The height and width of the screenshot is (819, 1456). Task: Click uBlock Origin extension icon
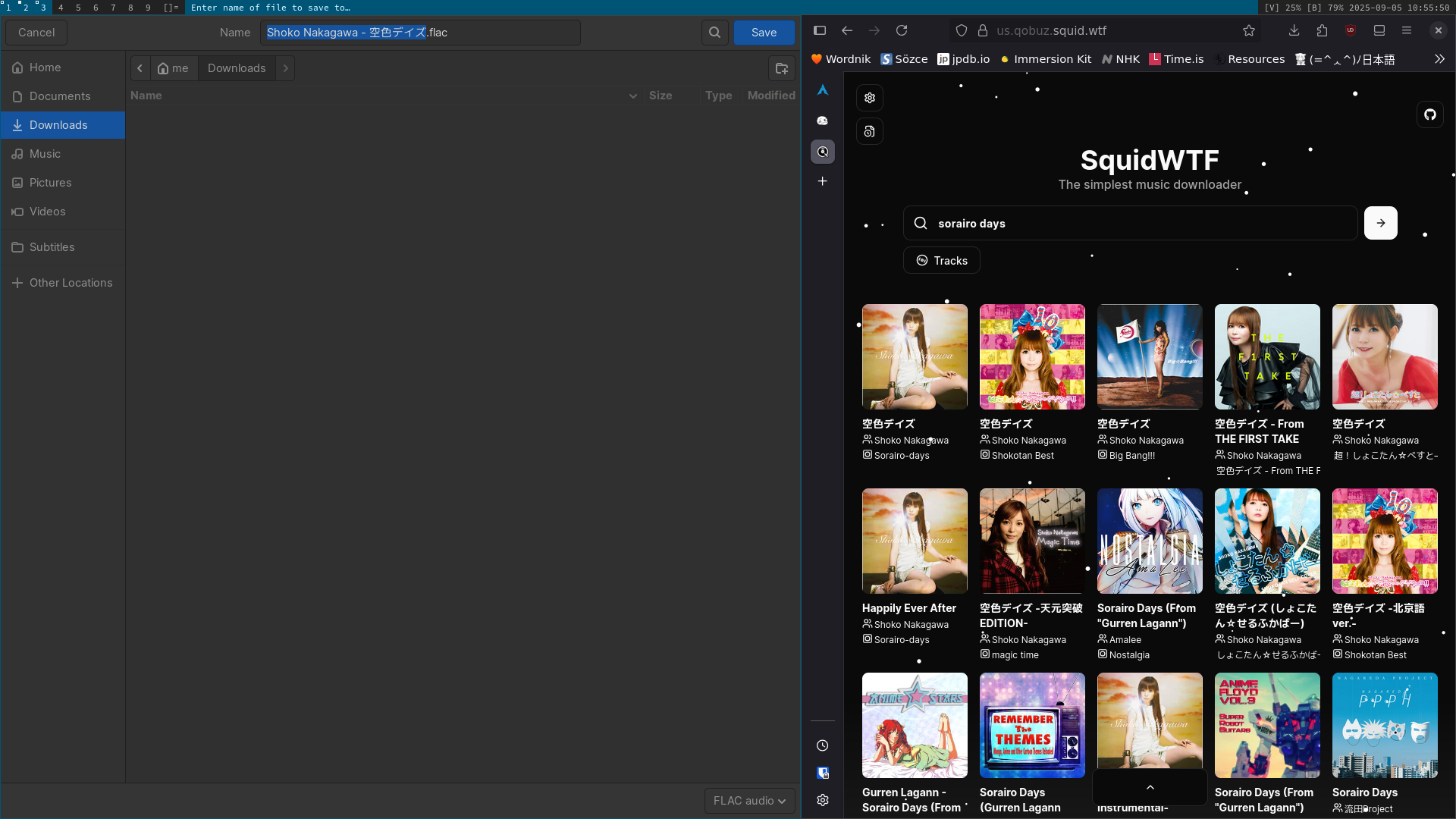(1351, 30)
